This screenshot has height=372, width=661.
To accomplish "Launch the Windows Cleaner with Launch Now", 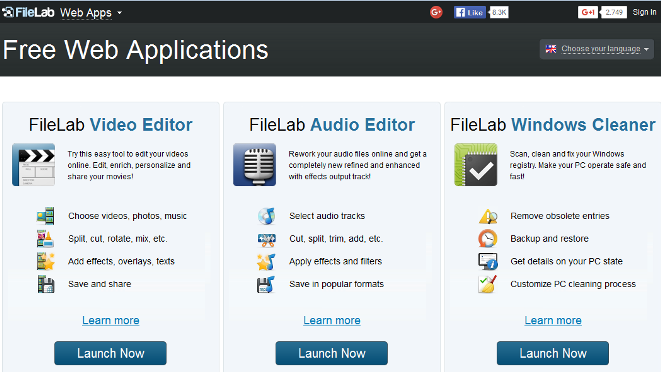I will pos(553,353).
